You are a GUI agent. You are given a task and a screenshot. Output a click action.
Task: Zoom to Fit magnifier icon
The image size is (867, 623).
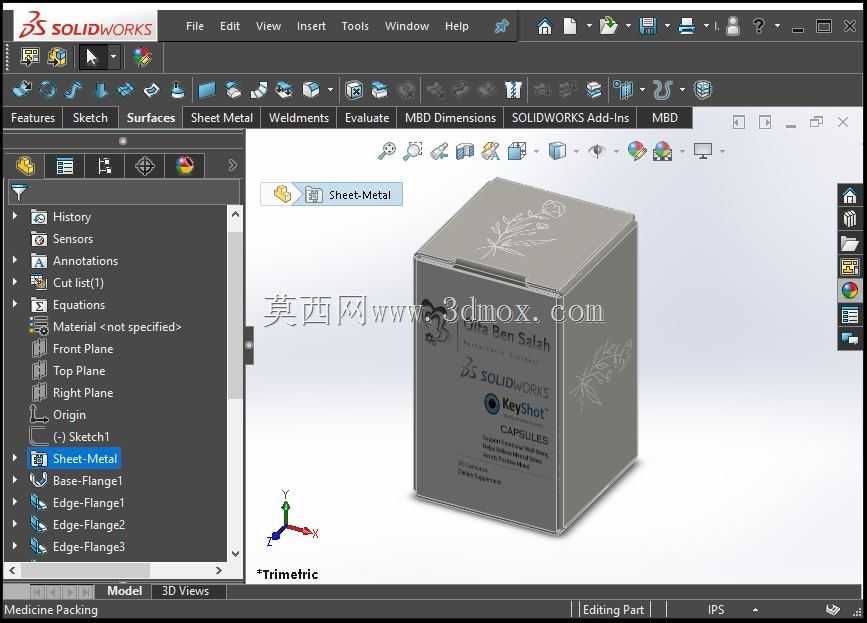[x=387, y=150]
